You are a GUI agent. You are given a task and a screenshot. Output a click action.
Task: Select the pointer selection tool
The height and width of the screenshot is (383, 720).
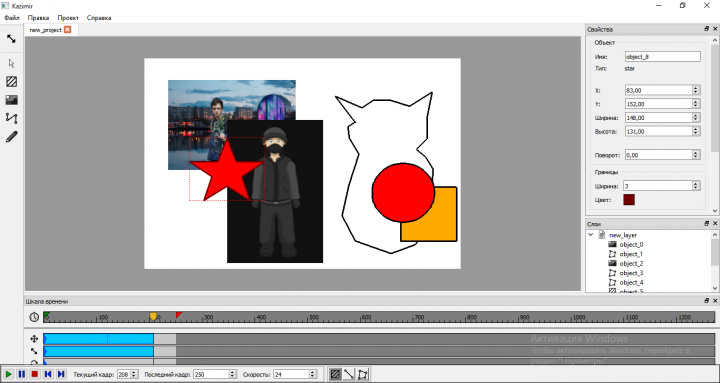(11, 63)
